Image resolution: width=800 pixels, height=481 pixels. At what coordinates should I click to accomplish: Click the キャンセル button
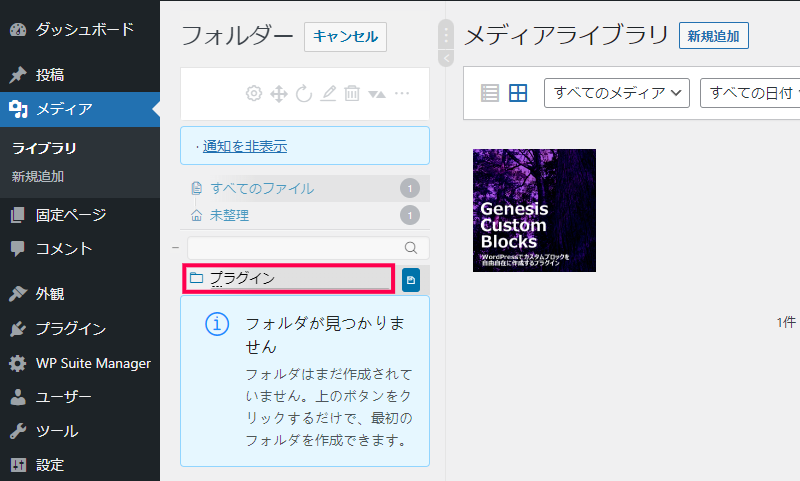click(x=345, y=37)
